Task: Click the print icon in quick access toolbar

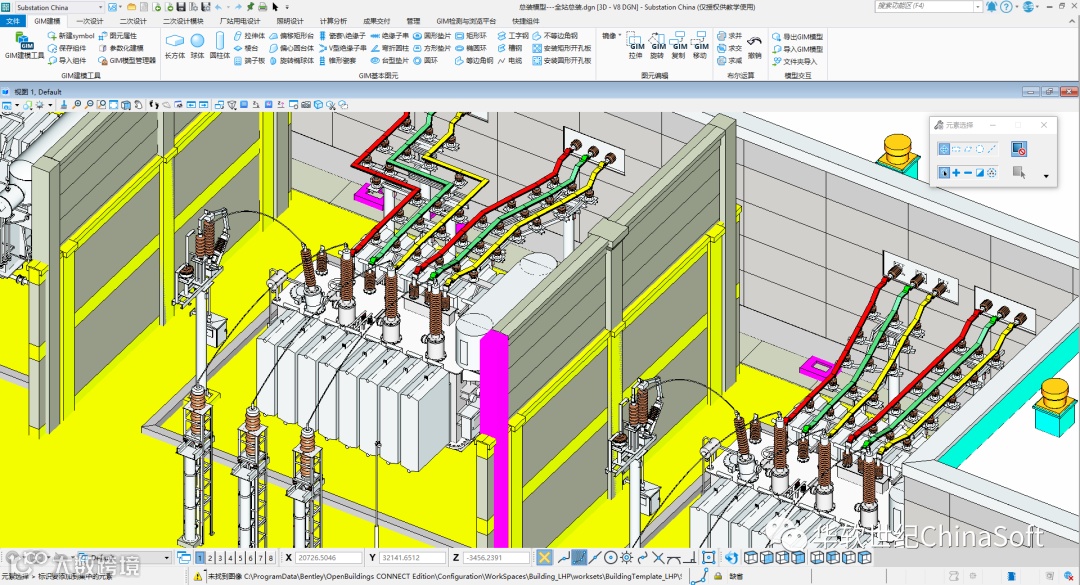Action: (263, 7)
